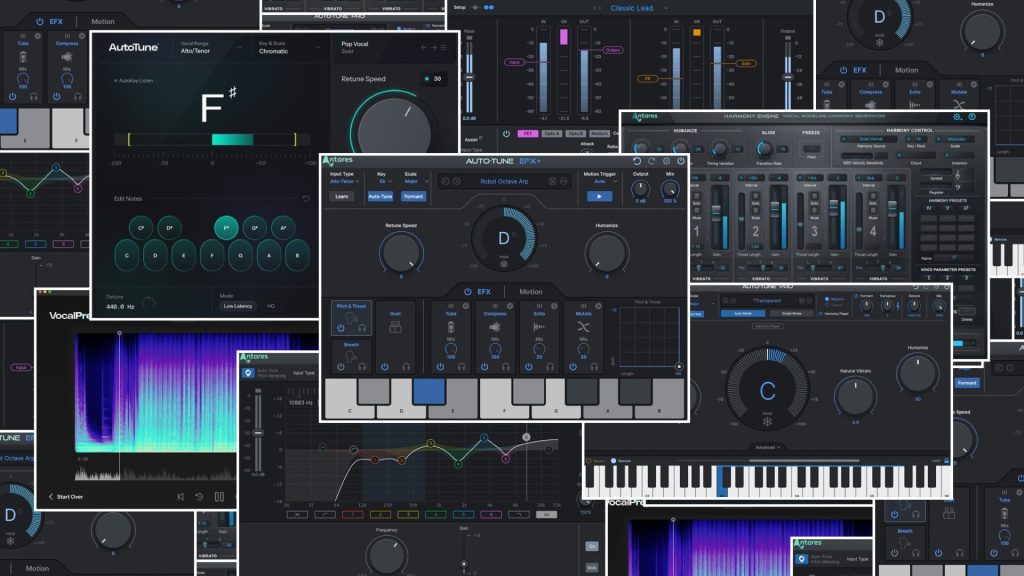Click Hold snowflake under the D pitch display
The image size is (1024, 576).
tap(504, 264)
